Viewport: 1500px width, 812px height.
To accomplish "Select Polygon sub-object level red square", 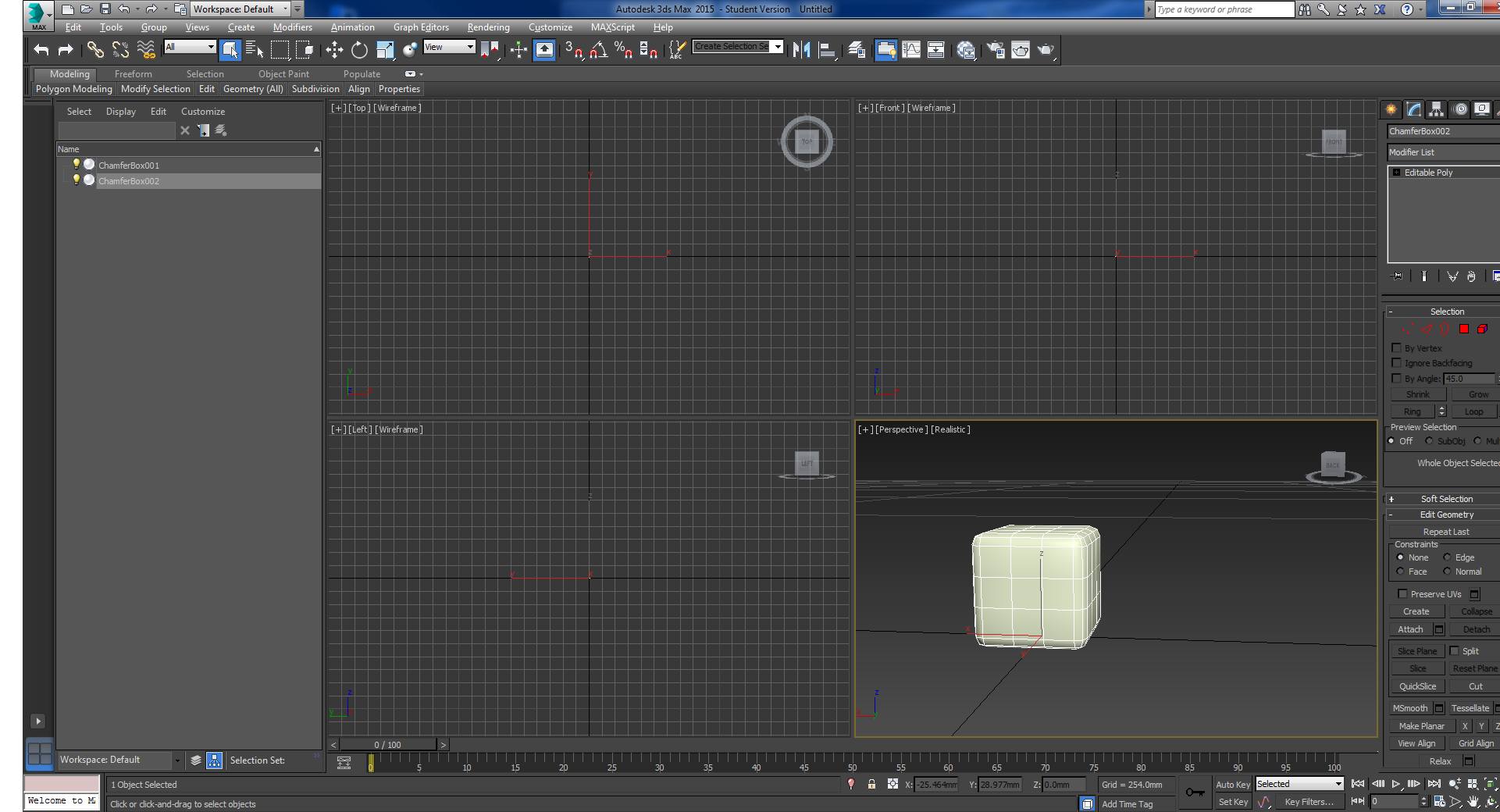I will point(1464,329).
